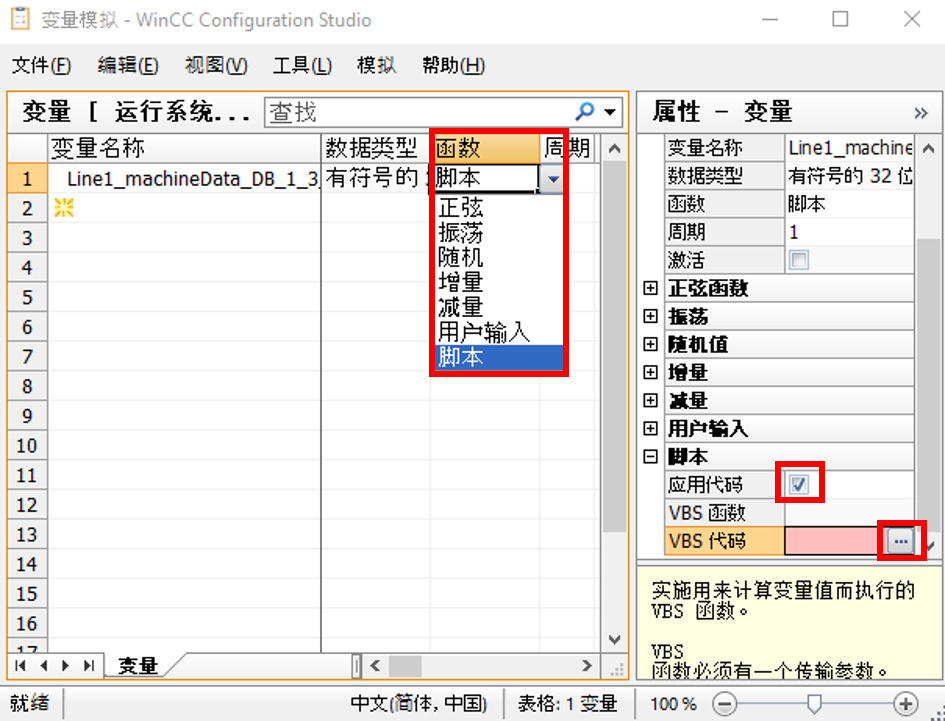Open the 编辑(E) menu
This screenshot has height=721, width=945.
point(128,65)
